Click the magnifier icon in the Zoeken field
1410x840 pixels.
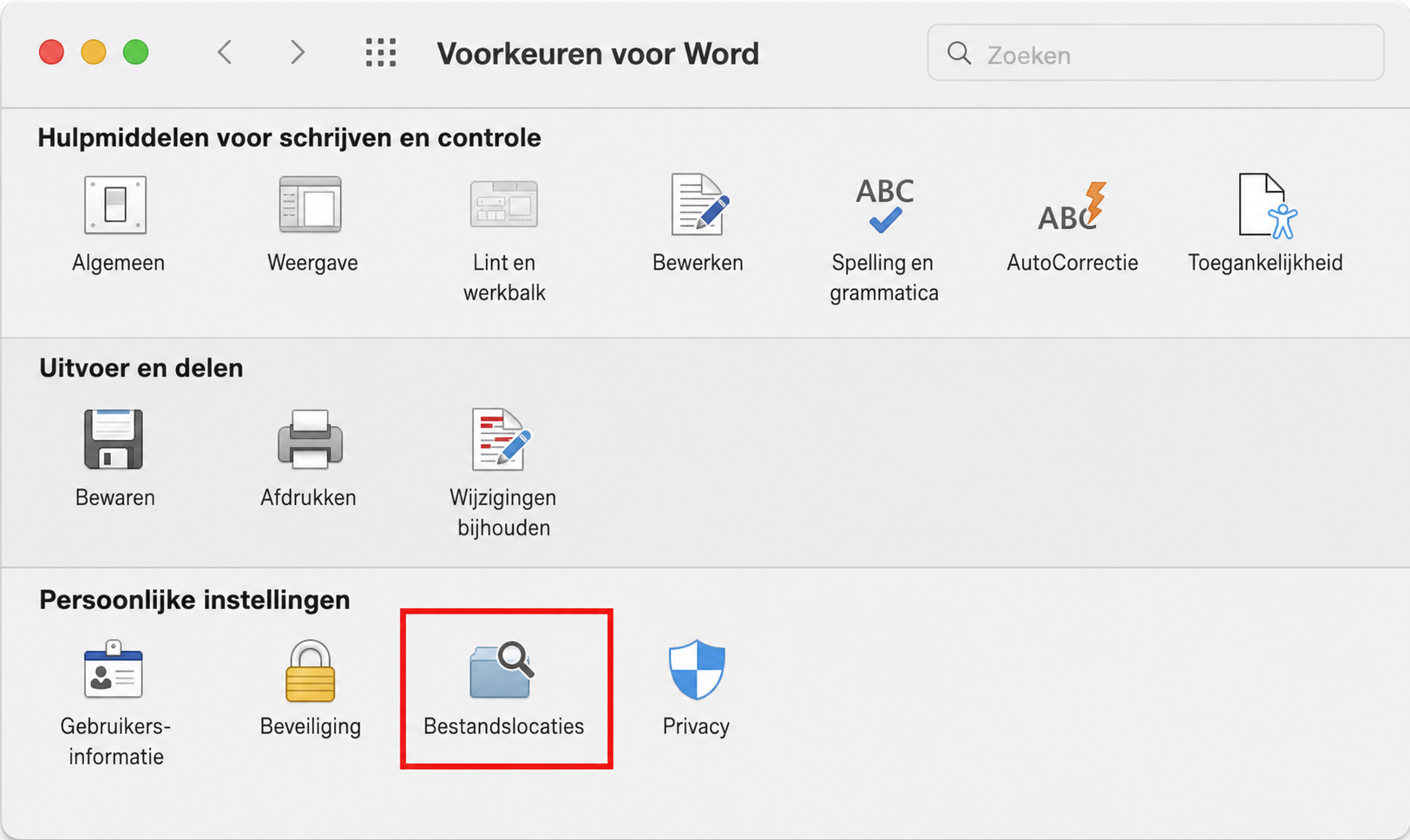coord(959,53)
